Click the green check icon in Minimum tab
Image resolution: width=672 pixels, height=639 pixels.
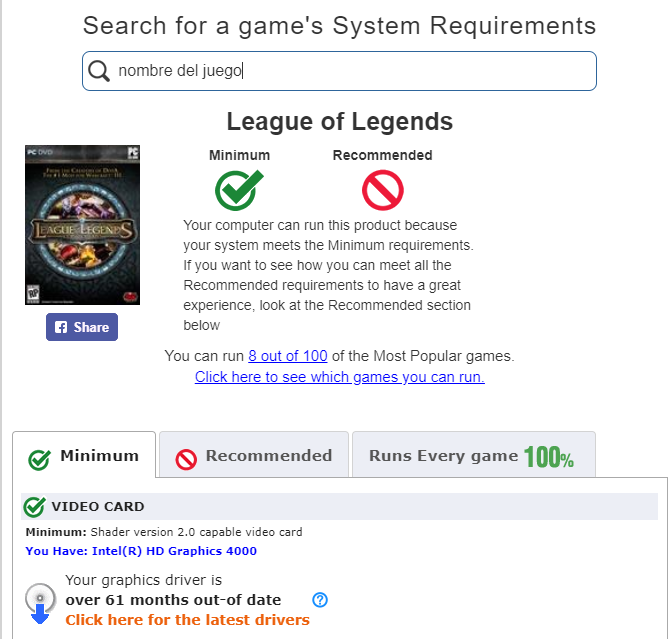click(x=39, y=460)
